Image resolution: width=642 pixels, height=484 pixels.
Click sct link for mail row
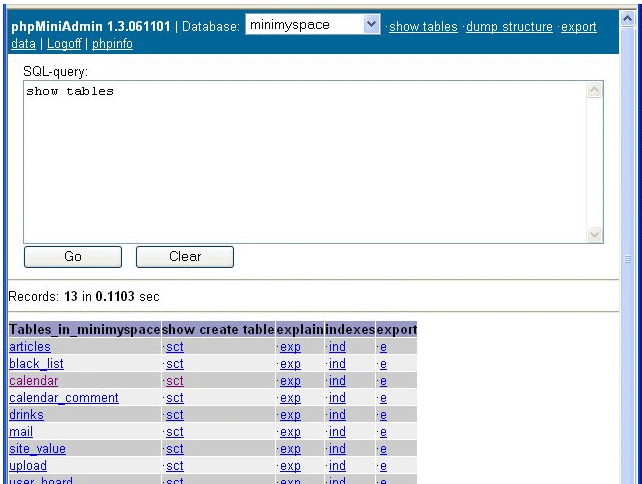[x=175, y=432]
